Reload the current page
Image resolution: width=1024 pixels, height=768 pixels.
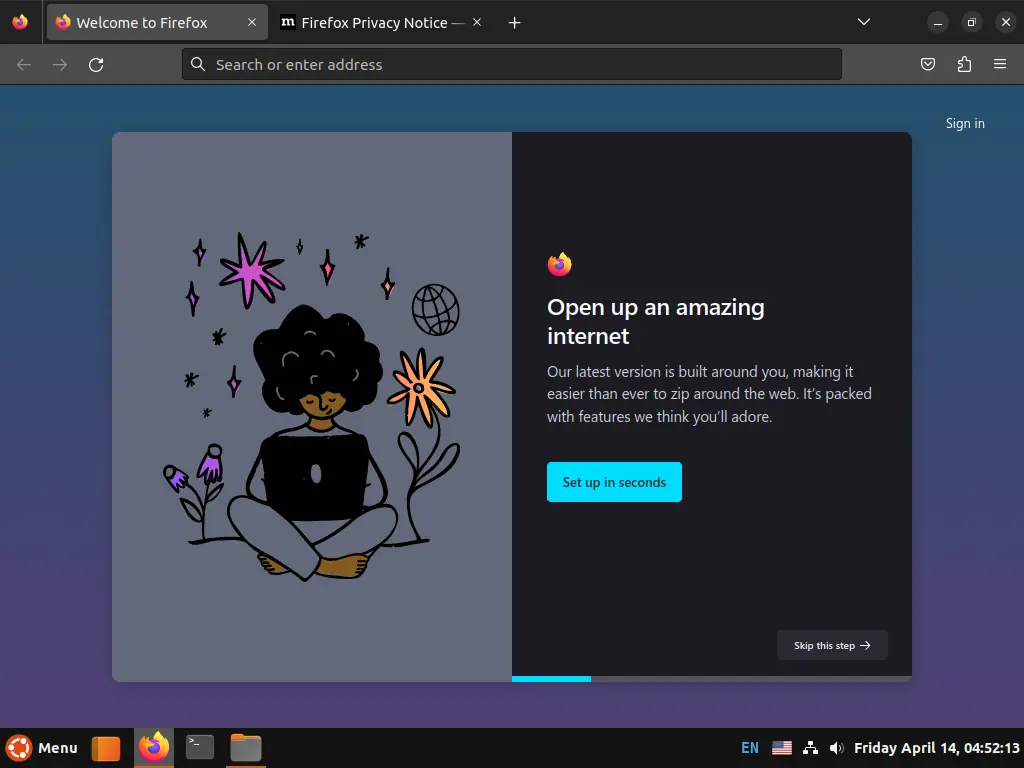[96, 65]
